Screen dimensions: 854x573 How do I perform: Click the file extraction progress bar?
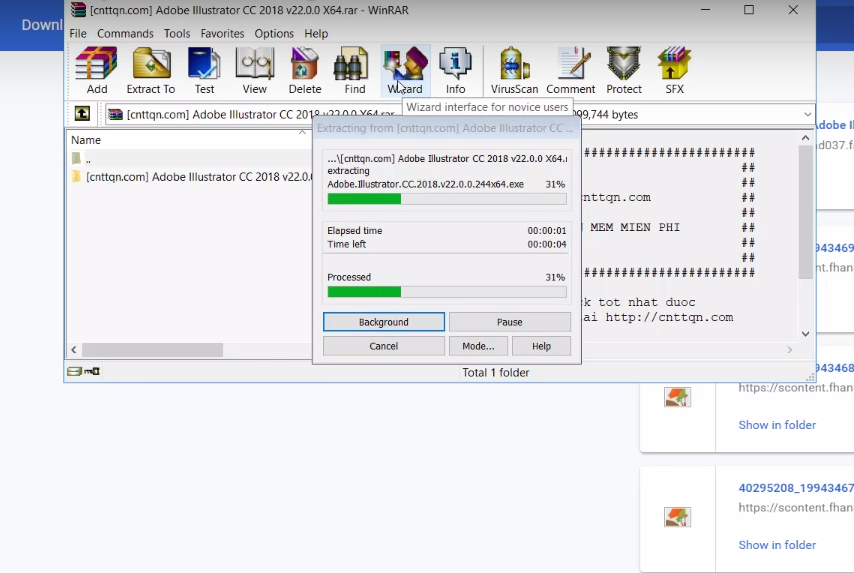[x=447, y=199]
